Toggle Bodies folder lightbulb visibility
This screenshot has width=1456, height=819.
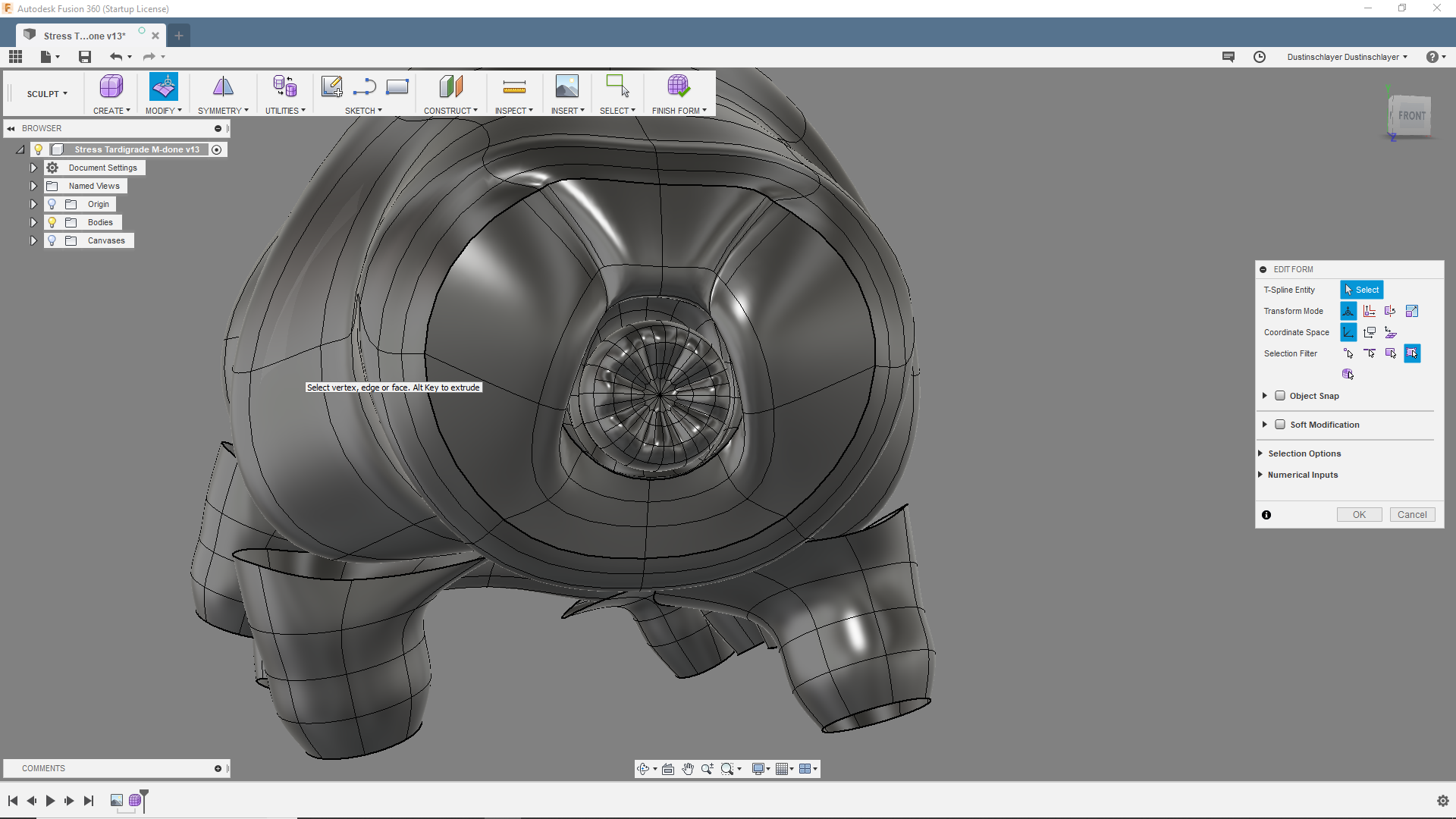point(52,222)
